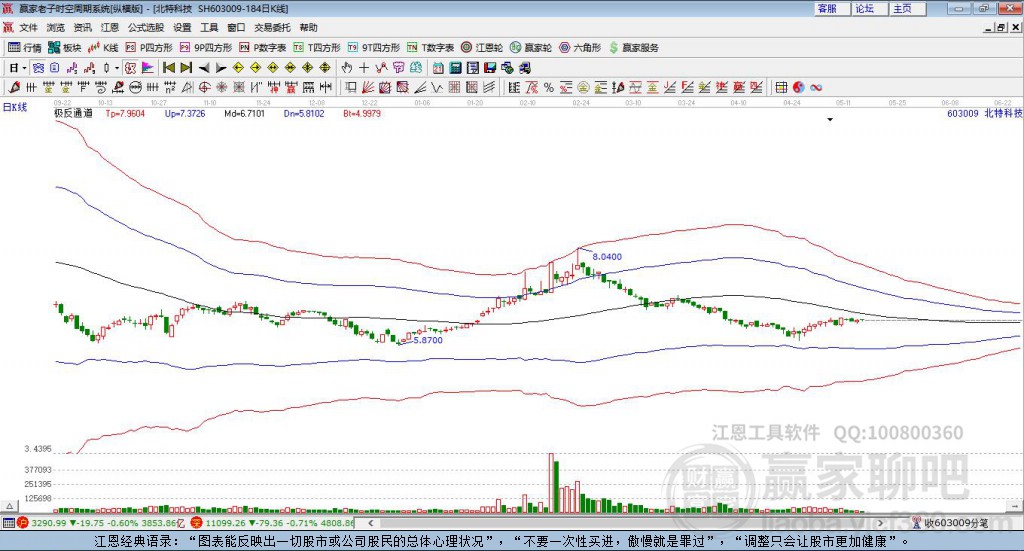Click the 8.0400 price high label
Screen dimensions: 1024x551
point(607,257)
